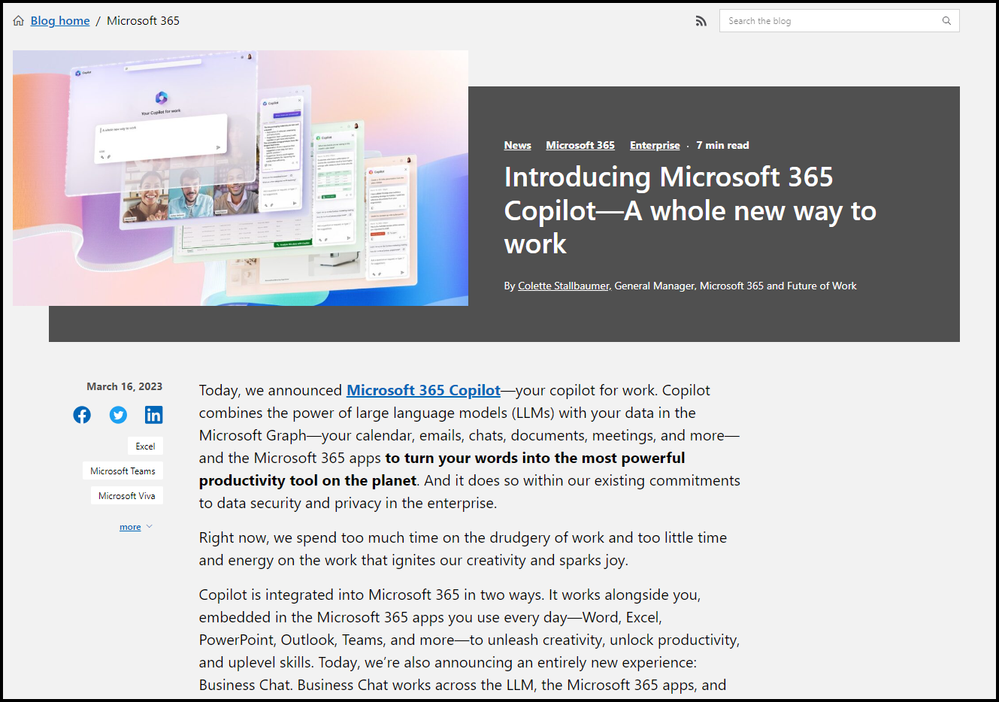999x702 pixels.
Task: Follow the Microsoft 365 Copilot article link
Action: point(424,390)
